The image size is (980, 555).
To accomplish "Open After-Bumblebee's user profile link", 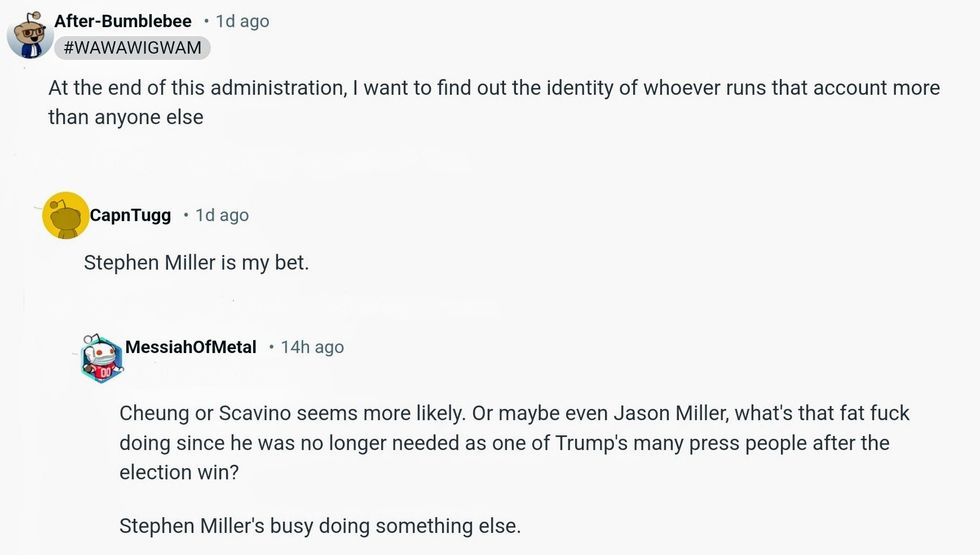I will (123, 21).
